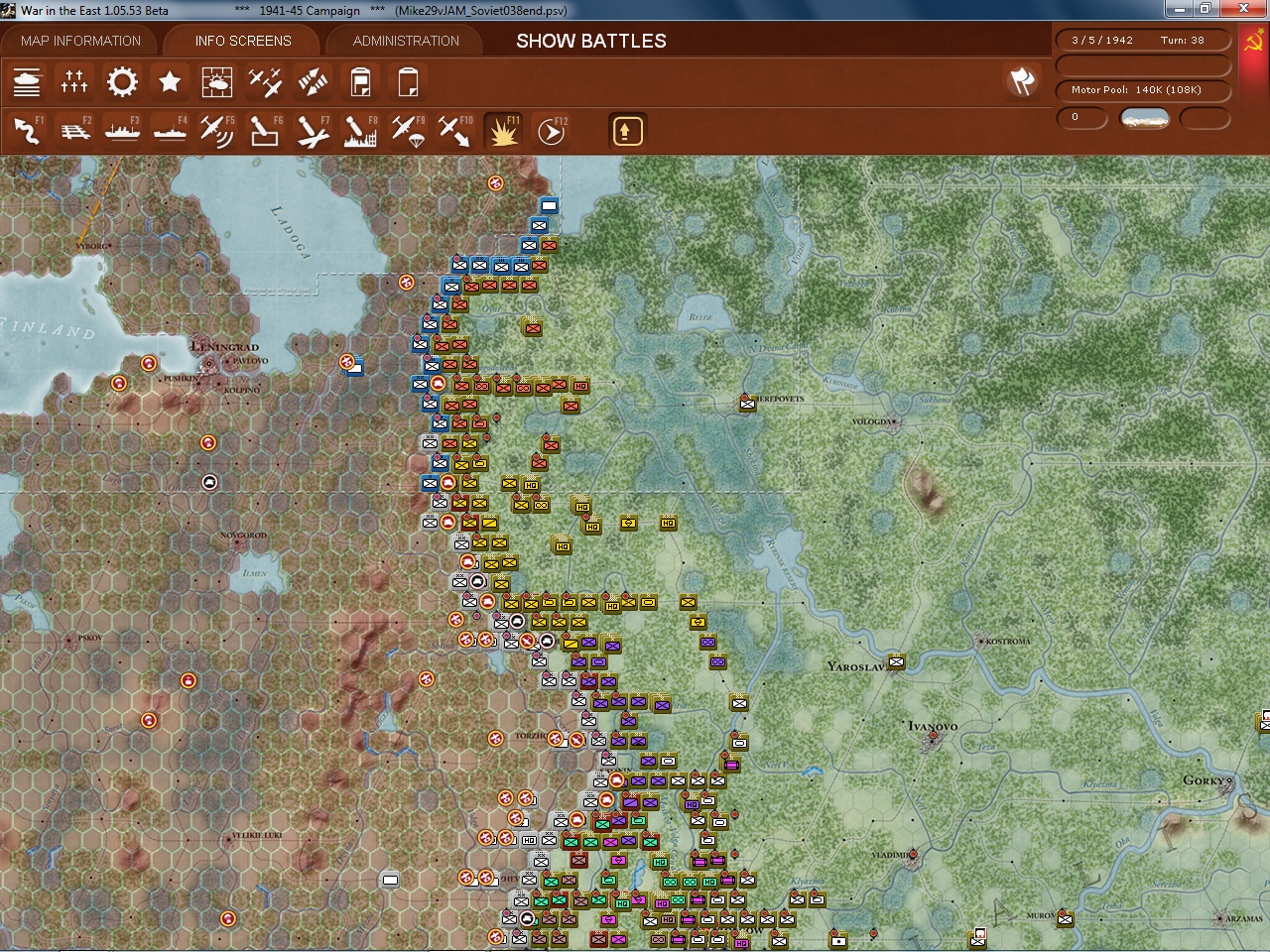1270x952 pixels.
Task: Click the Leningrad city label
Action: (x=224, y=347)
